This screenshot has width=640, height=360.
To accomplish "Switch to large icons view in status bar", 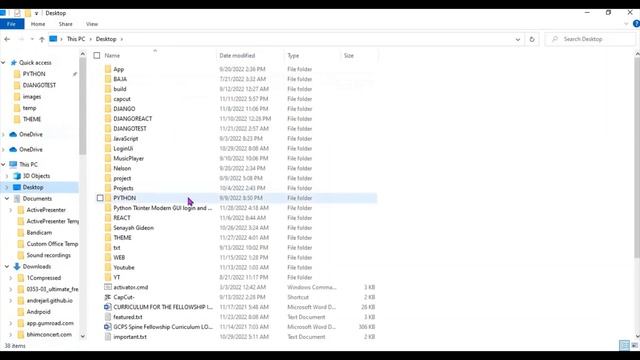I will 635,346.
